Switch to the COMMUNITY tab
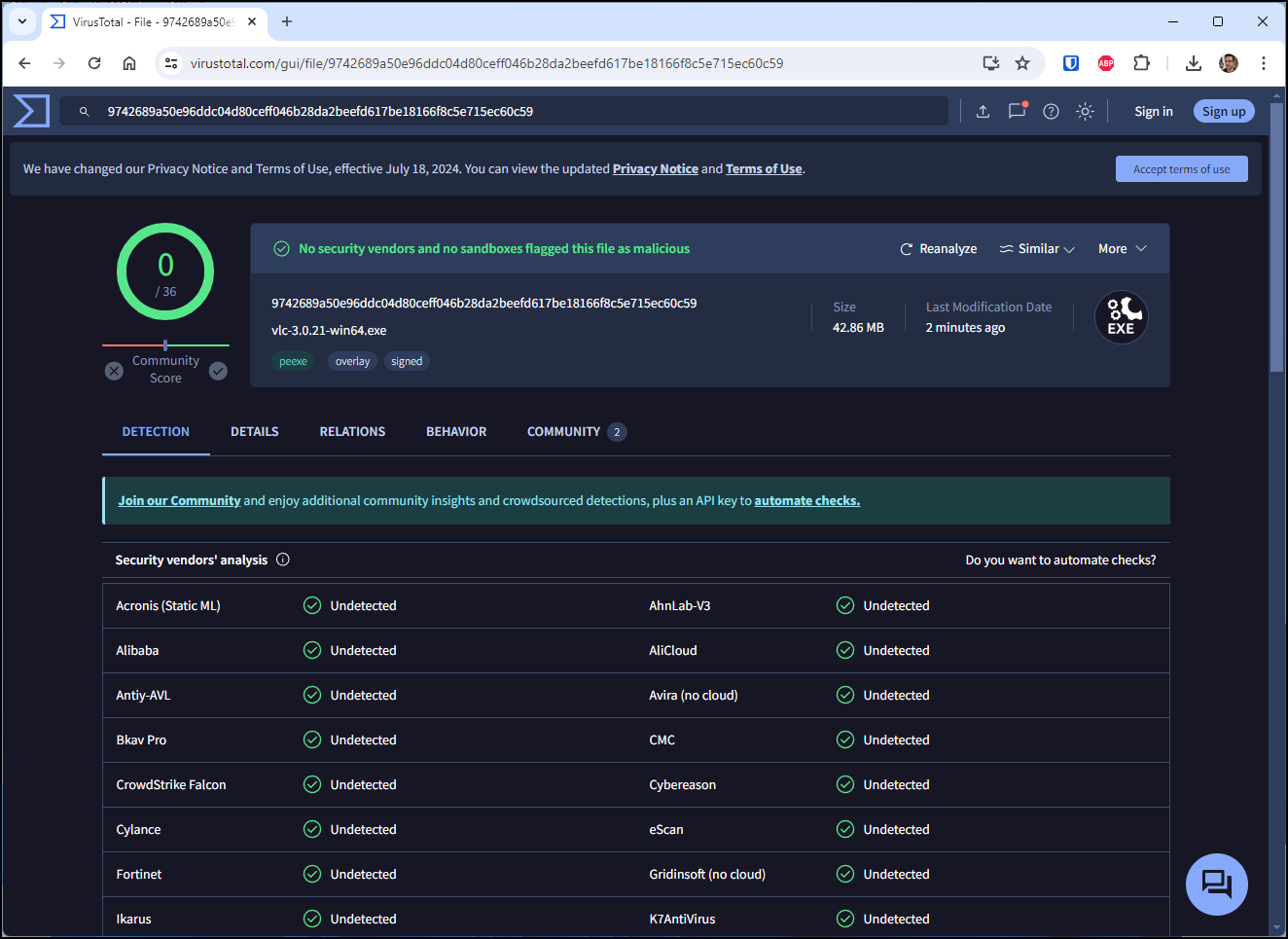The height and width of the screenshot is (939, 1288). coord(577,432)
